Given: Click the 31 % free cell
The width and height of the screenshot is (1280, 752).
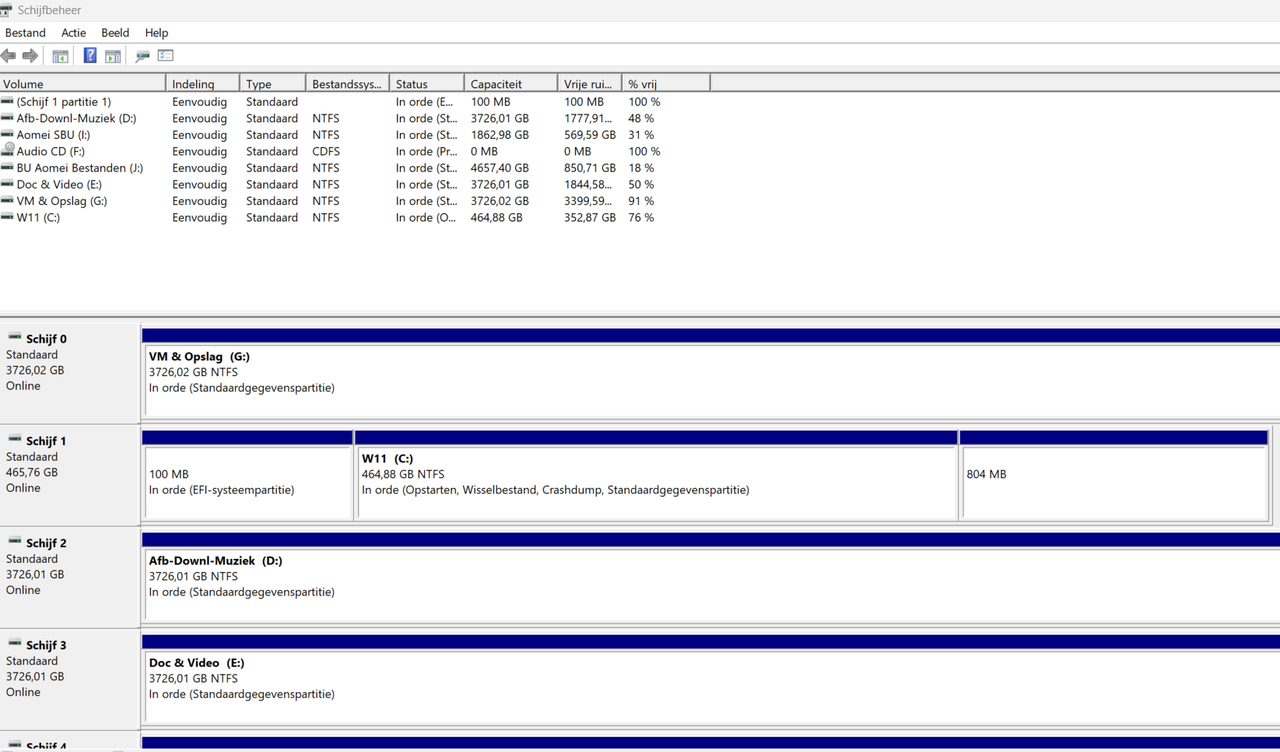Looking at the screenshot, I should click(x=641, y=134).
